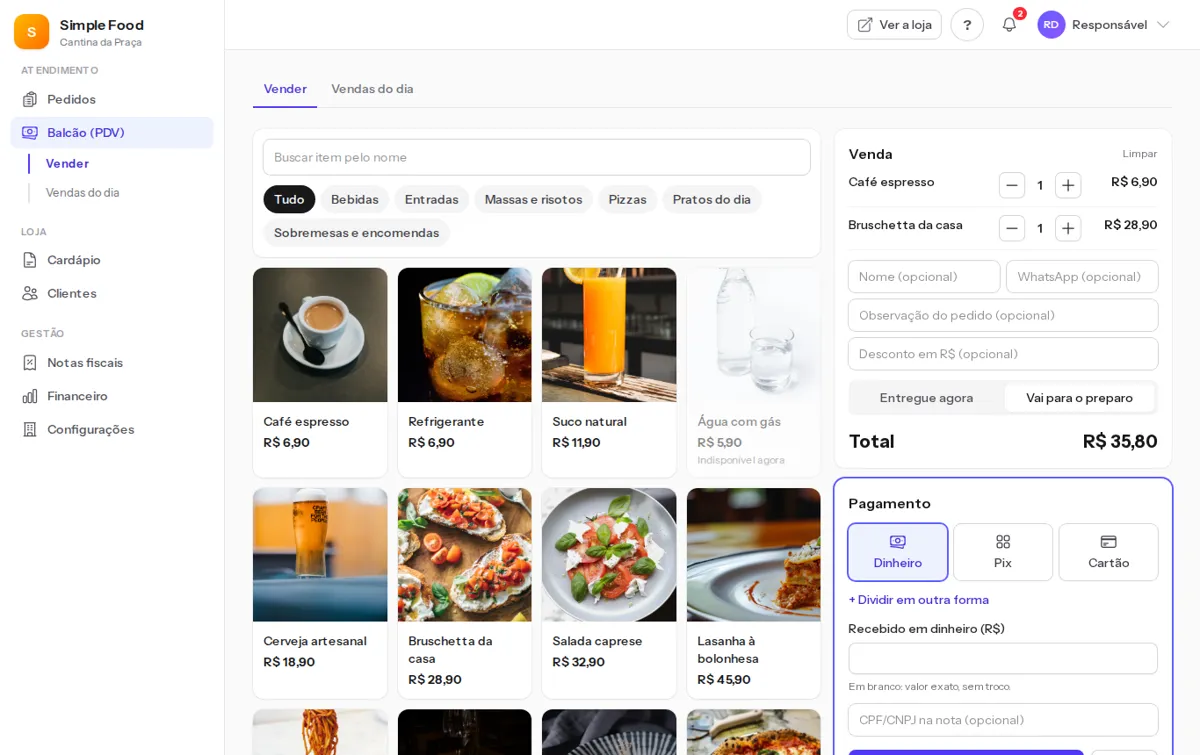Open the help question mark icon

coord(967,25)
